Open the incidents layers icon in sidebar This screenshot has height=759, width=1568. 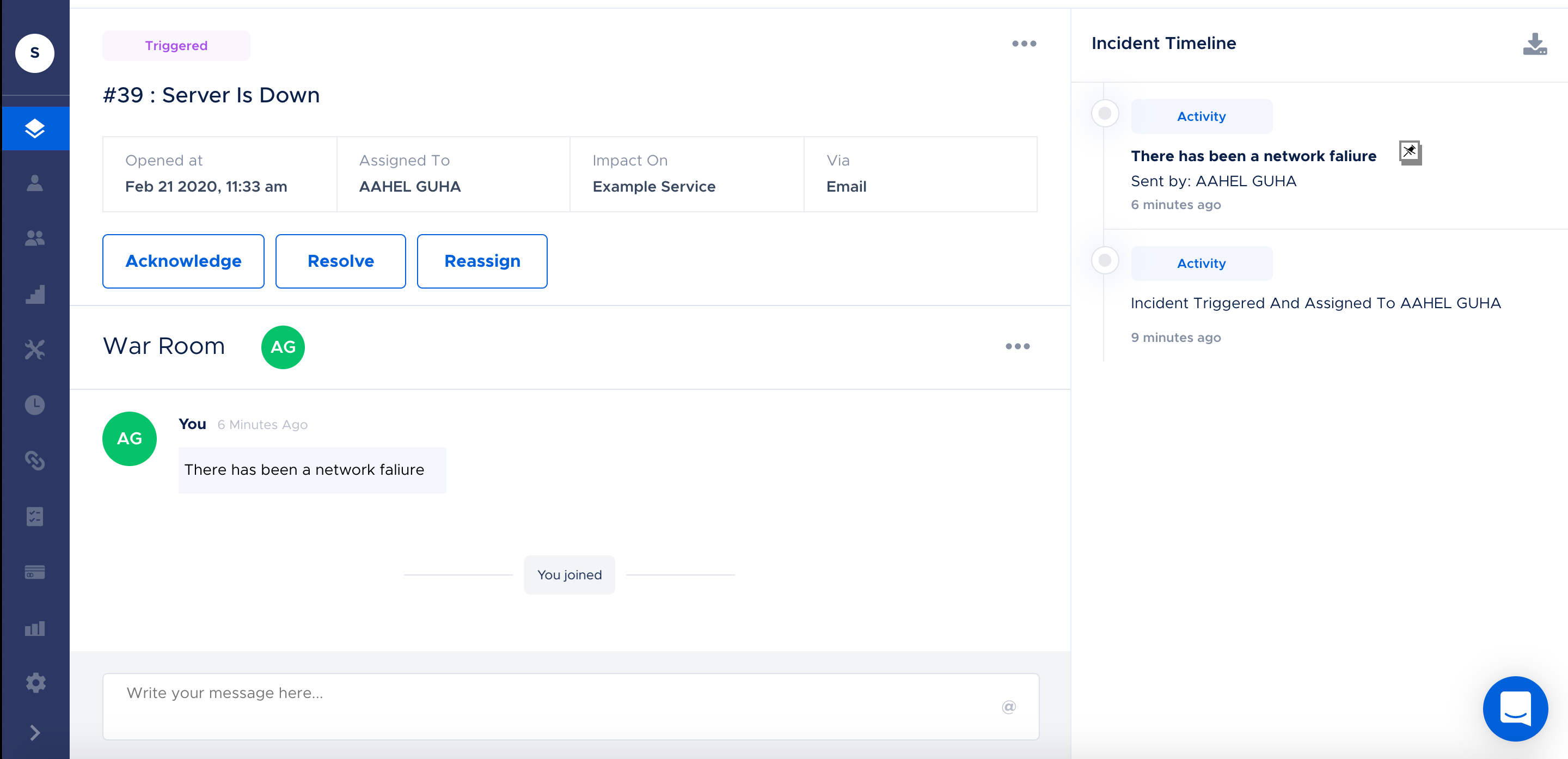pos(35,128)
